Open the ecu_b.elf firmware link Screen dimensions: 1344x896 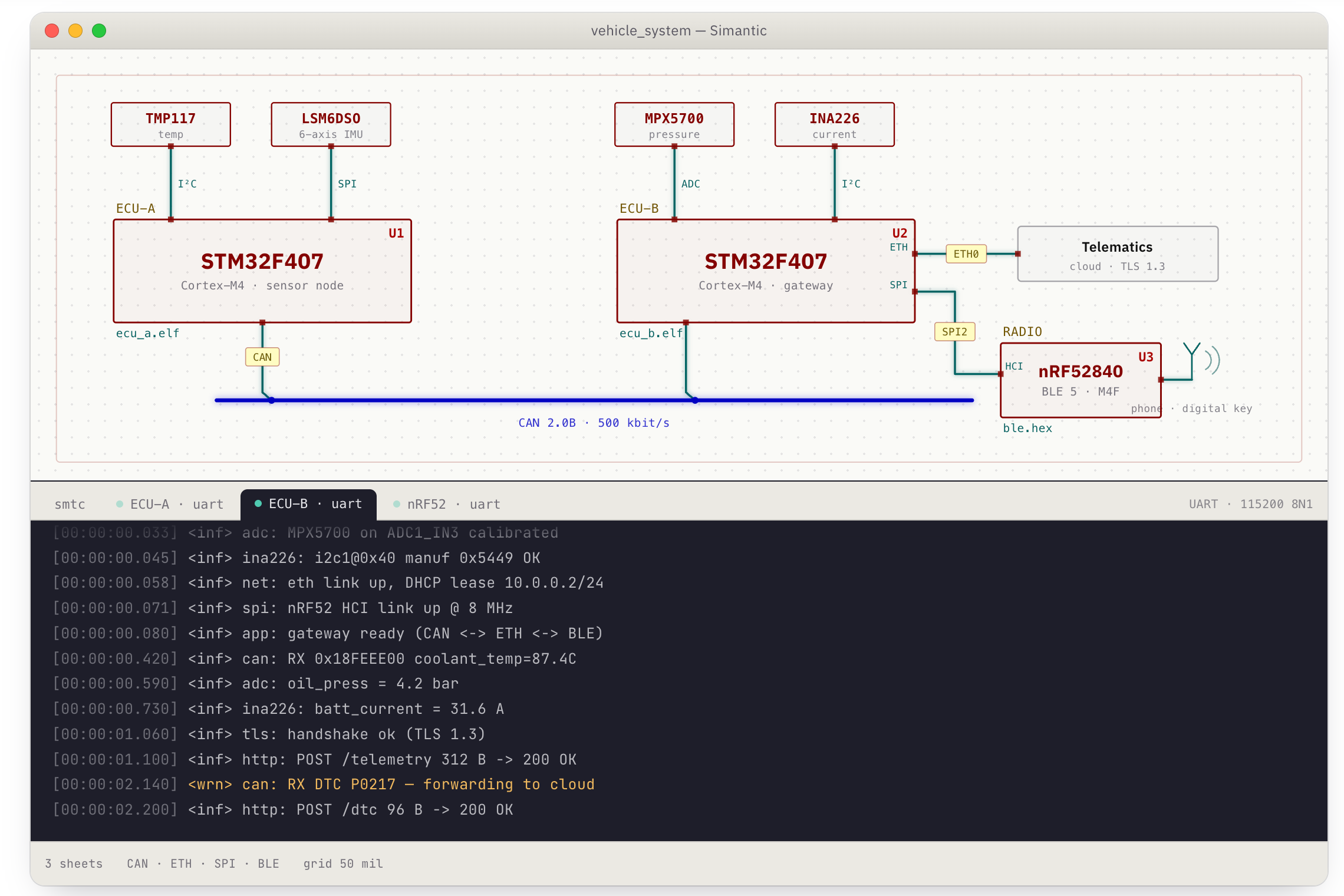click(651, 334)
